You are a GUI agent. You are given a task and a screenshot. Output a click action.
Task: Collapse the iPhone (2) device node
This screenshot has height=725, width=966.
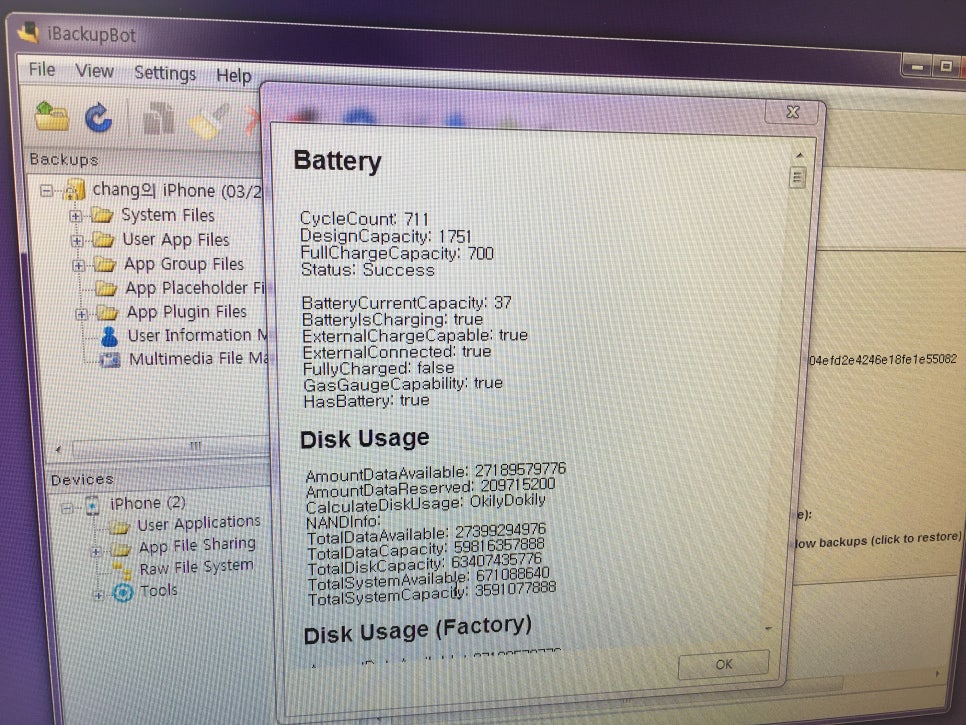[67, 508]
